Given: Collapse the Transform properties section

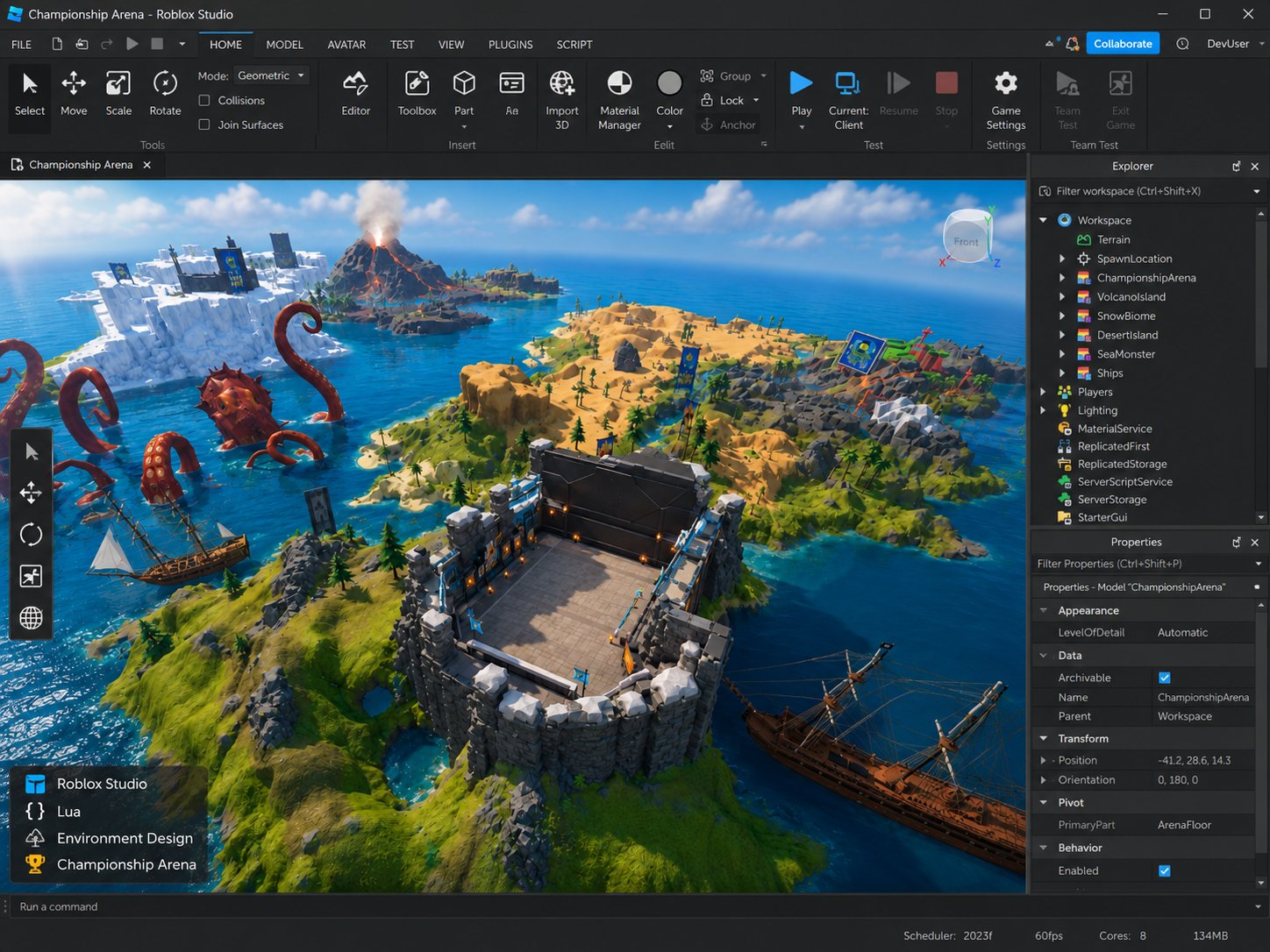Looking at the screenshot, I should click(1044, 738).
